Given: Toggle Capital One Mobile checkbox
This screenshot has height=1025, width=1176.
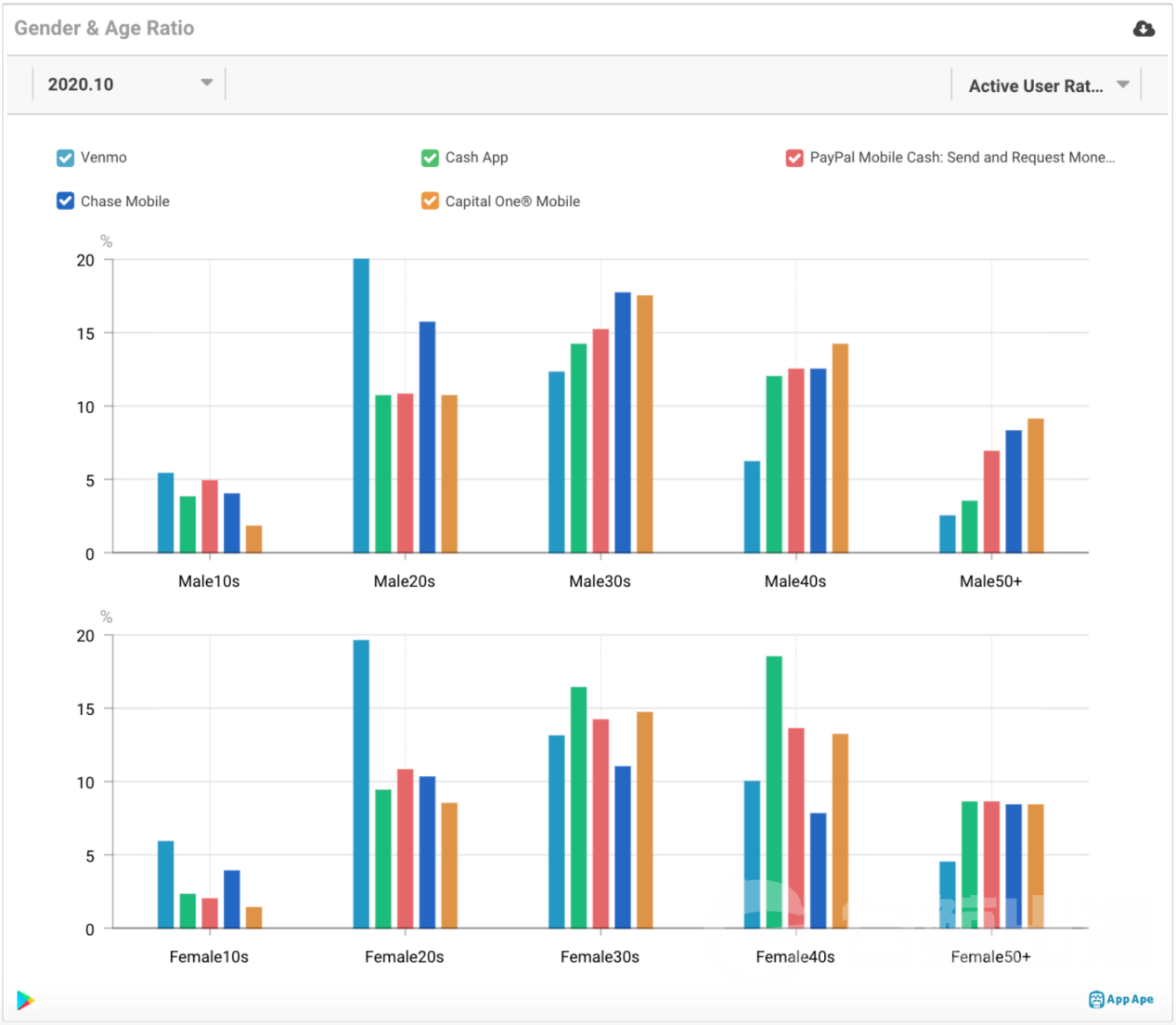Looking at the screenshot, I should 430,201.
